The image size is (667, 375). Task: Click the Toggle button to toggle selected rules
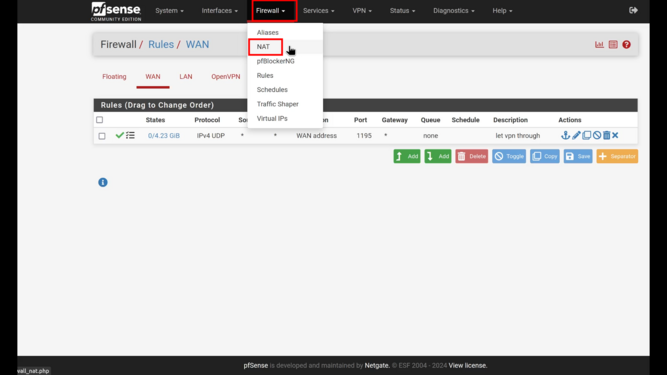509,156
